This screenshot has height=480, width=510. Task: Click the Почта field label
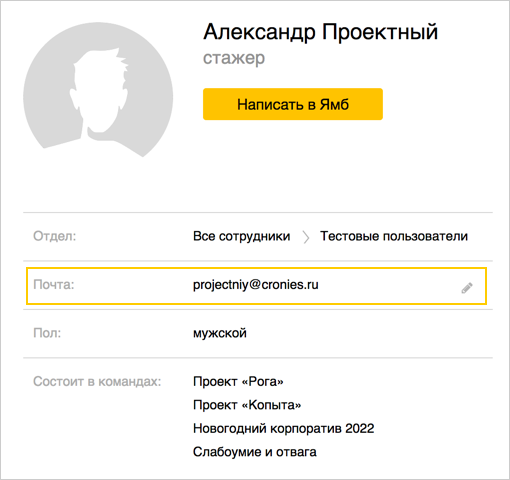pyautogui.click(x=54, y=285)
